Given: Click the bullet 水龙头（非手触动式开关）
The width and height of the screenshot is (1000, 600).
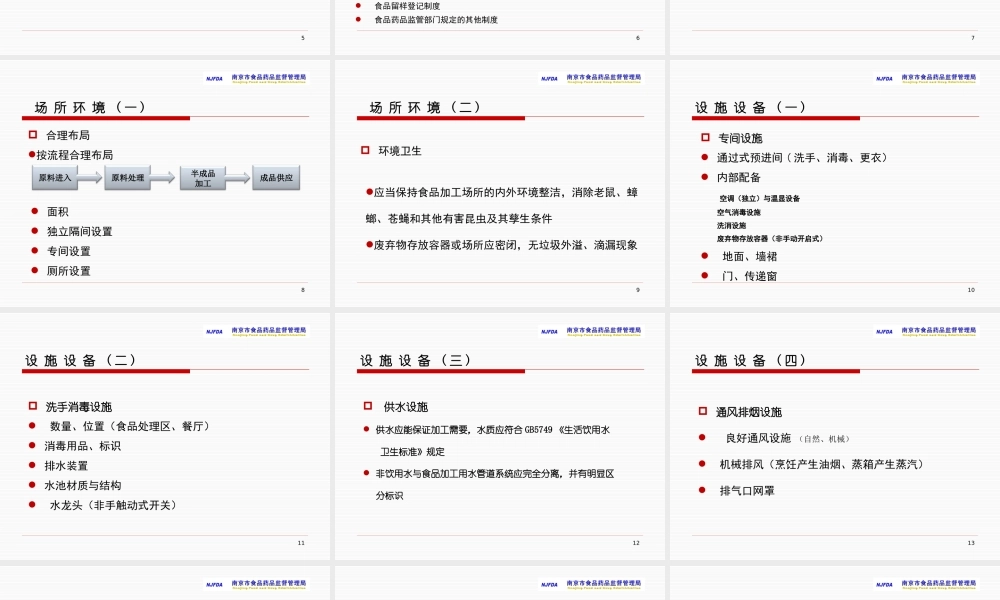Looking at the screenshot, I should (x=113, y=505).
